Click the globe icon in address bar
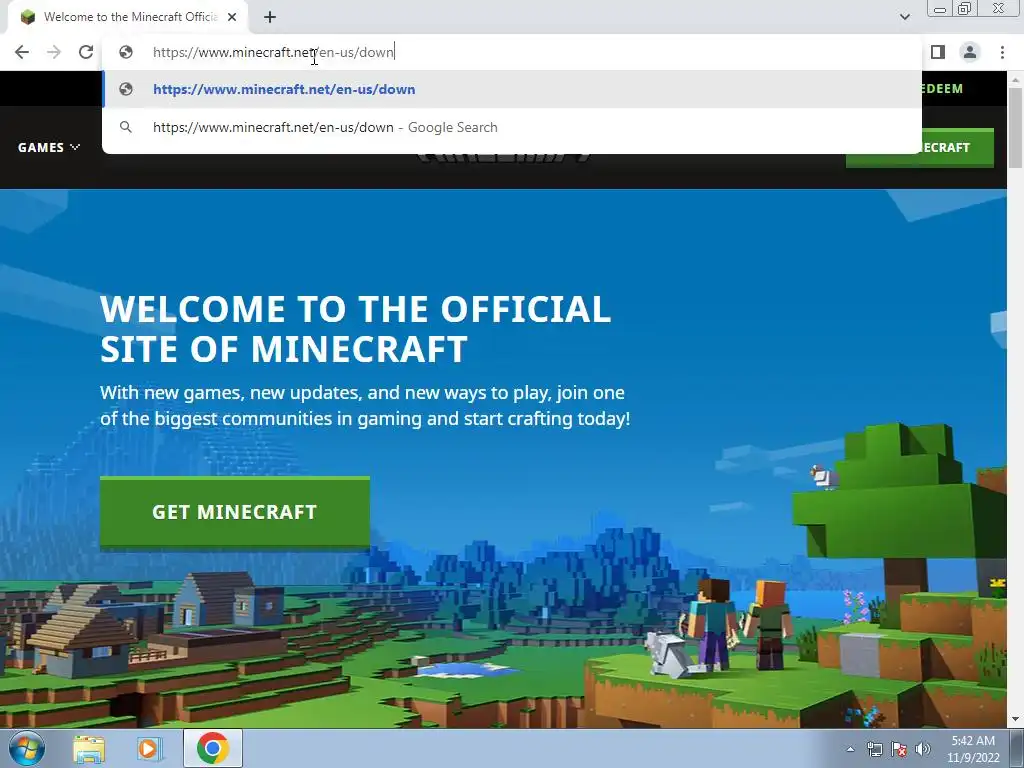Screen dimensions: 1024x768 click(x=126, y=52)
